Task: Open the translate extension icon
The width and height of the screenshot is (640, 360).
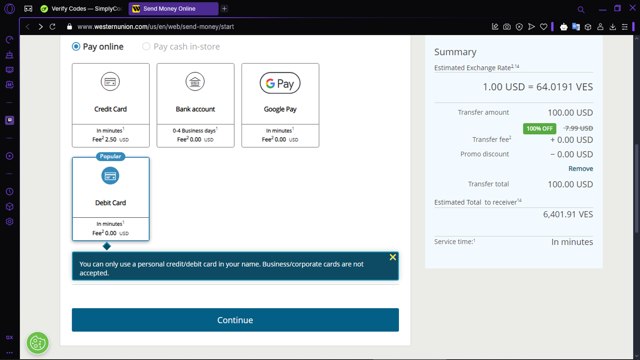Action: coord(576,27)
